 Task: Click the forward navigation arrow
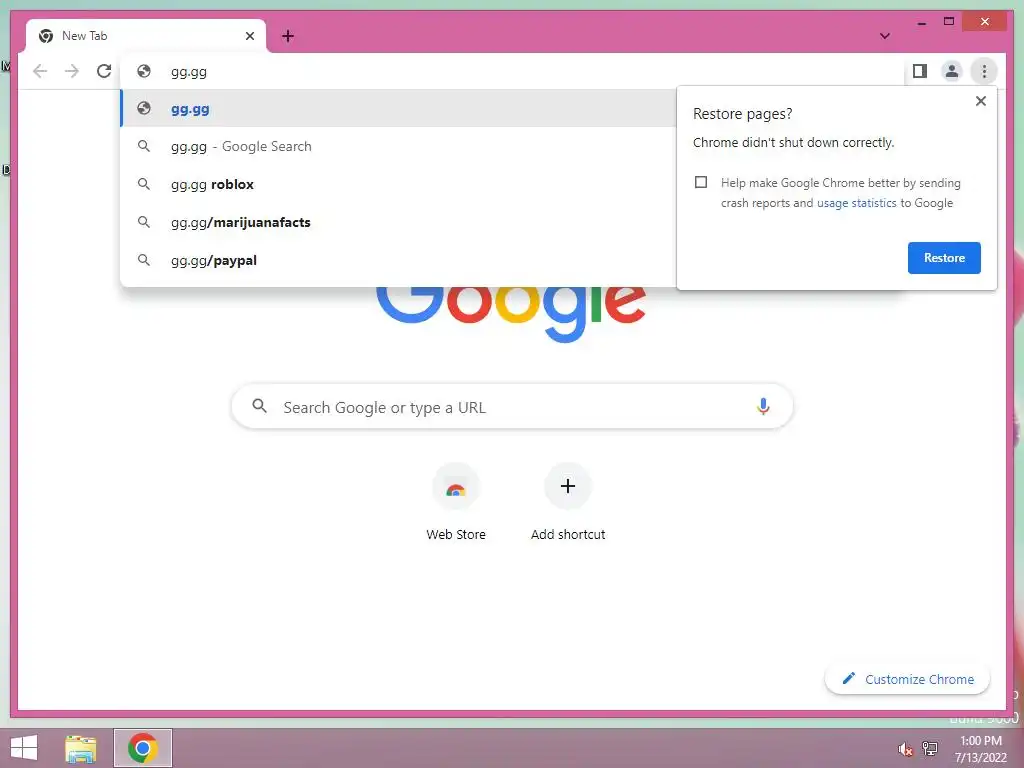72,71
